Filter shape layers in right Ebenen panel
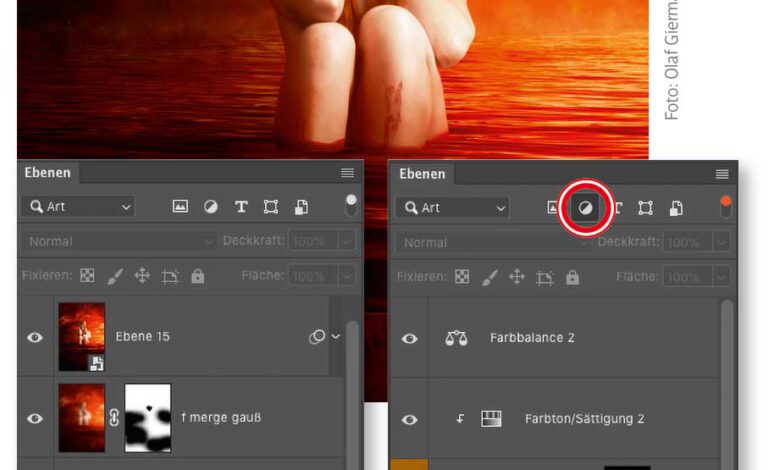Viewport: 780px width, 470px height. [x=645, y=208]
